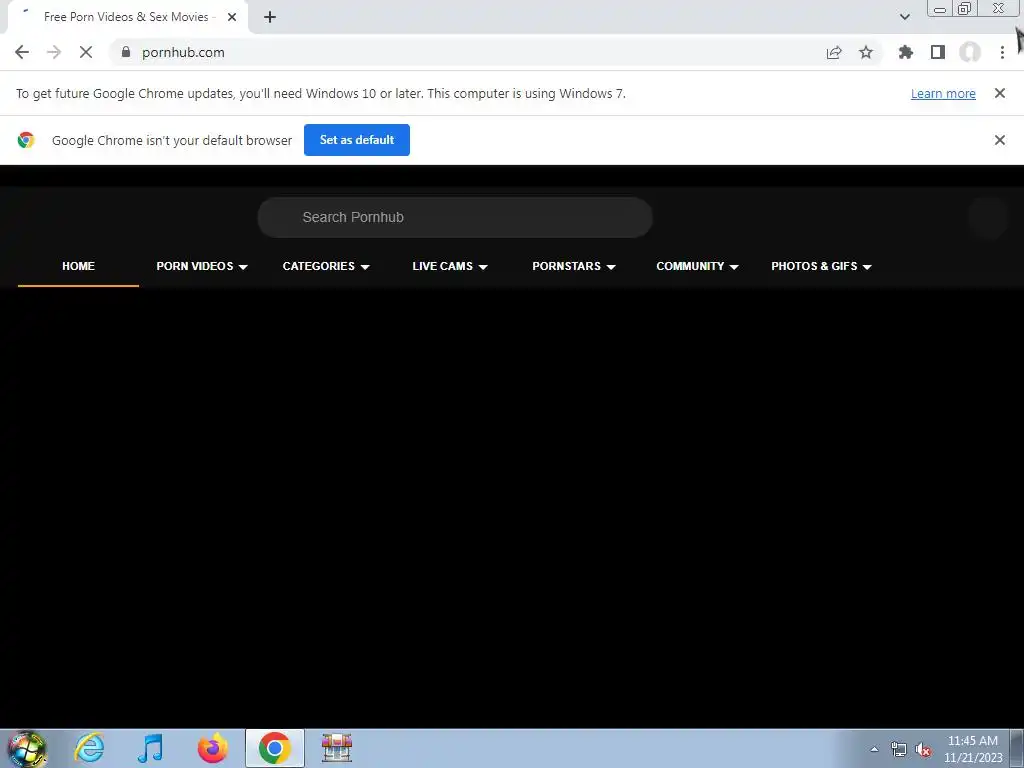Launch Internet Explorer from taskbar

89,748
